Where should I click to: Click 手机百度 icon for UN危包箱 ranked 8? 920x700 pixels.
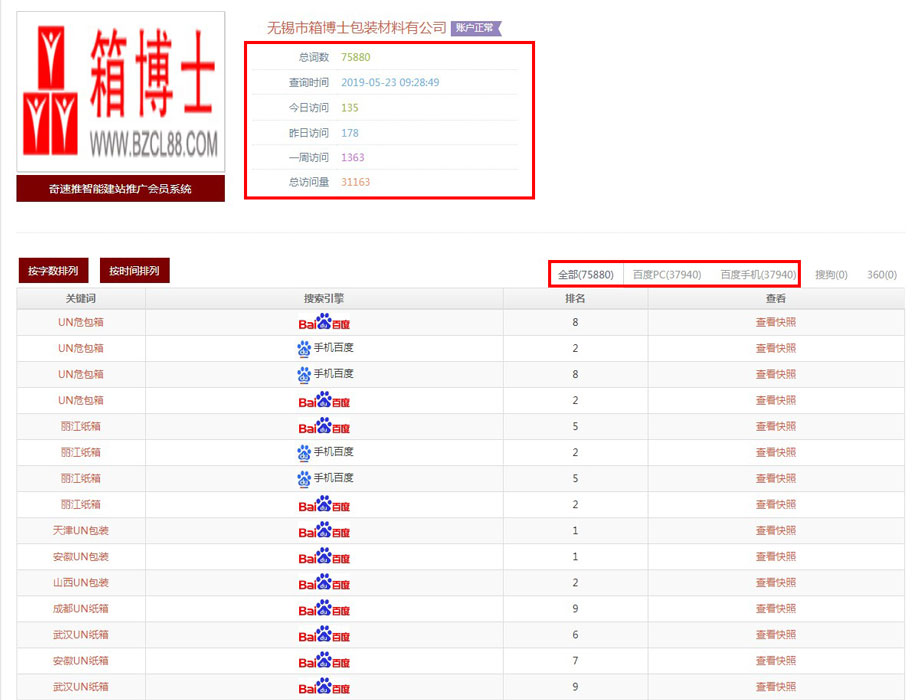pos(305,374)
